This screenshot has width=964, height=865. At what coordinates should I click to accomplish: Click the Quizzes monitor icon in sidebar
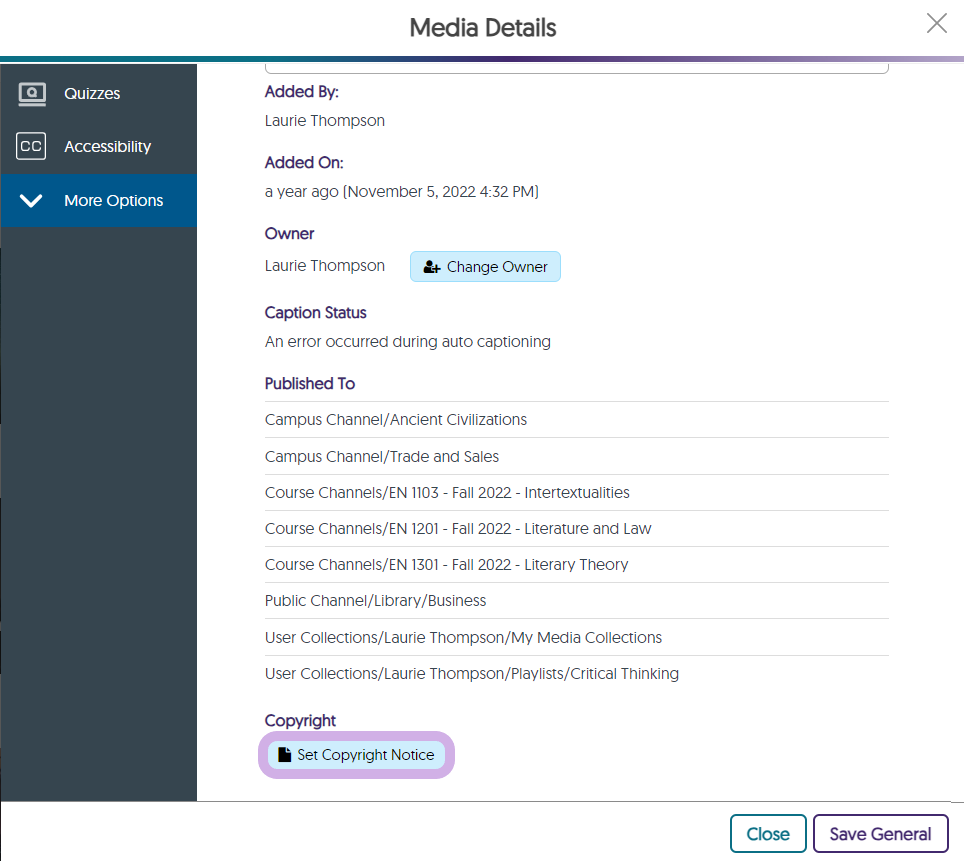point(31,93)
